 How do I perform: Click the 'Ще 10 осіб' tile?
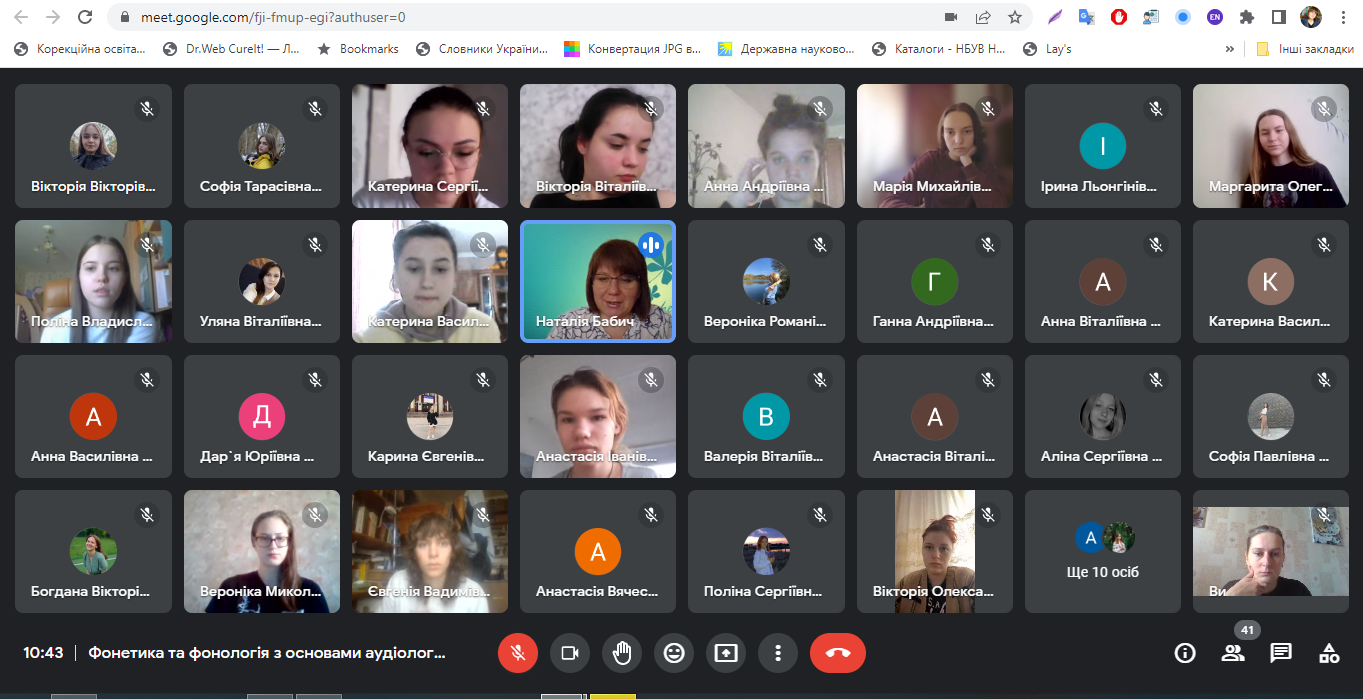coord(1102,551)
